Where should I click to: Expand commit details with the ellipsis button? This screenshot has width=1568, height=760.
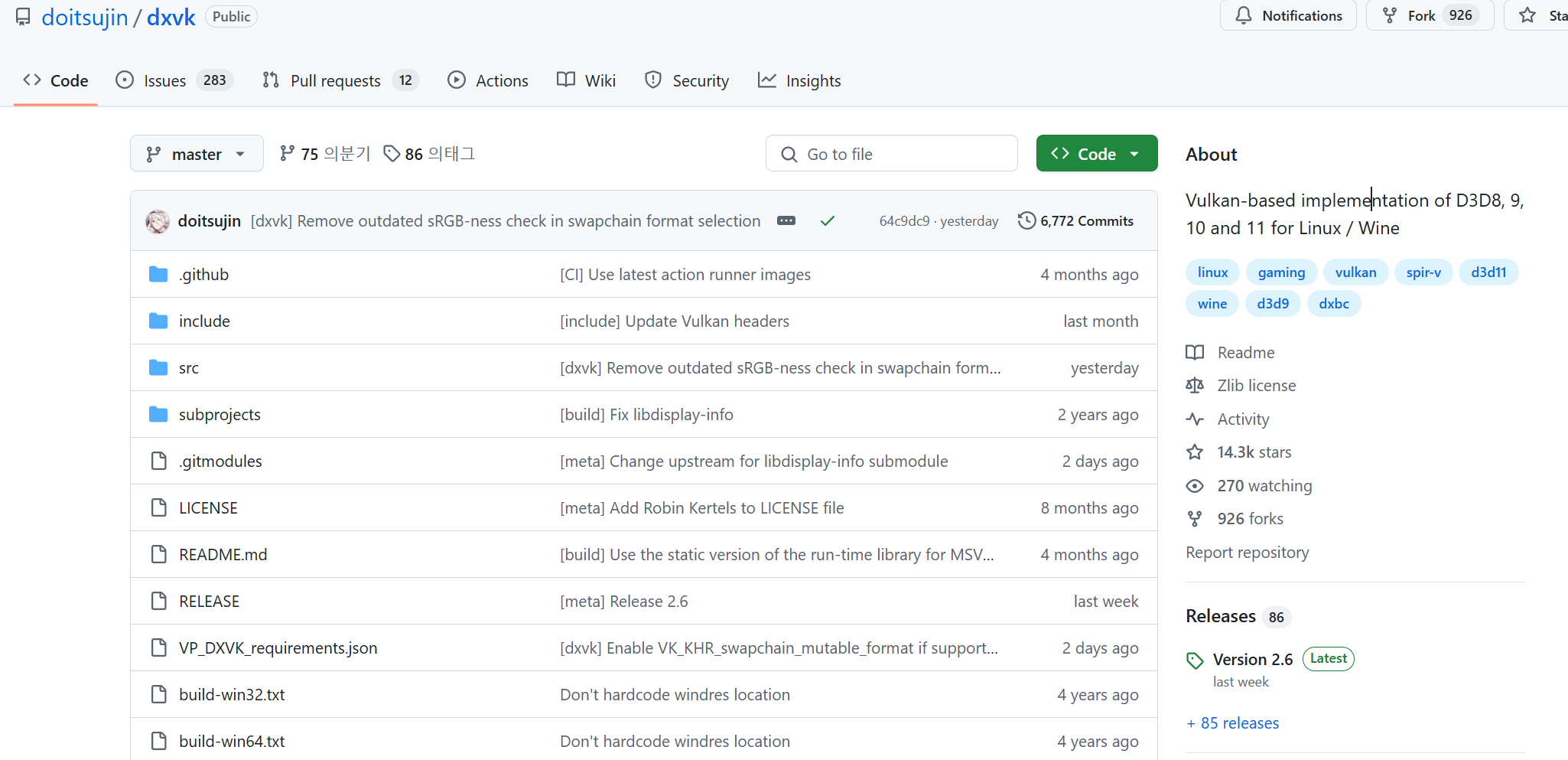(786, 220)
